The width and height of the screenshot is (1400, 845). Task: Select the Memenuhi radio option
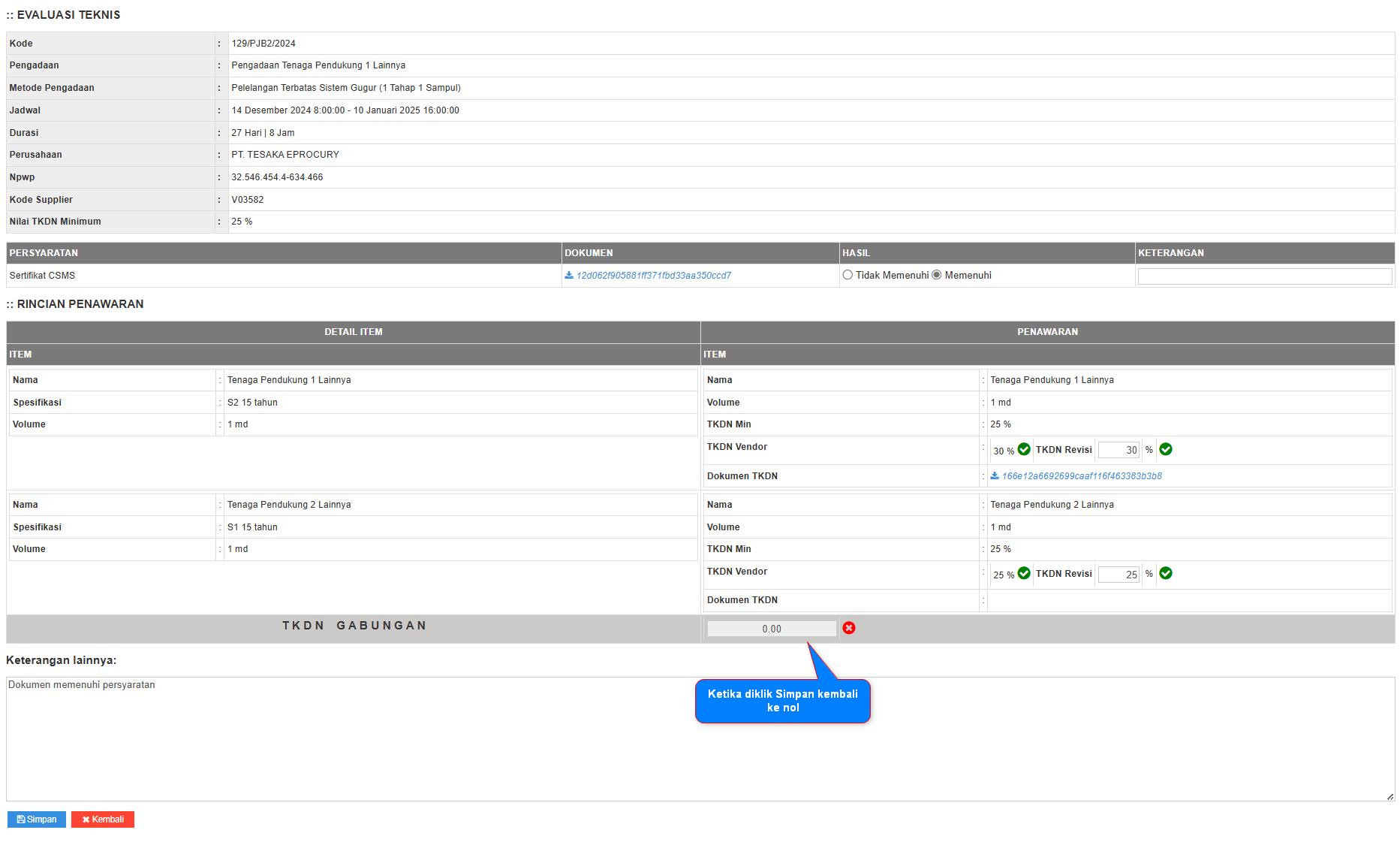pyautogui.click(x=937, y=275)
